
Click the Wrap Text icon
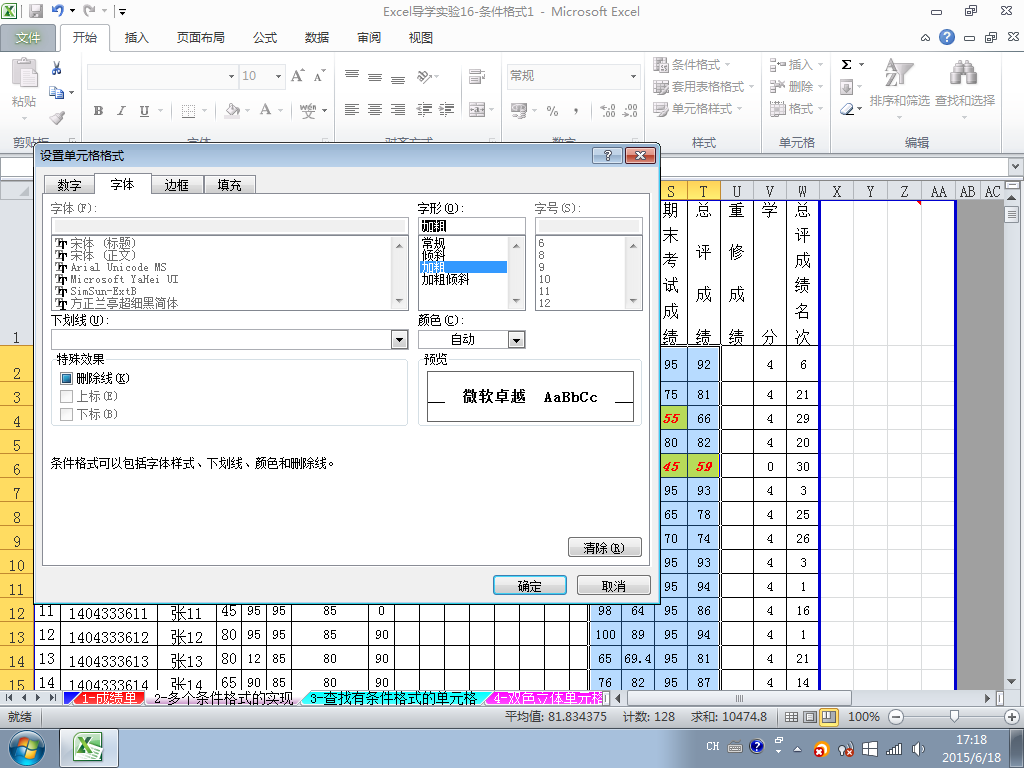pos(477,76)
